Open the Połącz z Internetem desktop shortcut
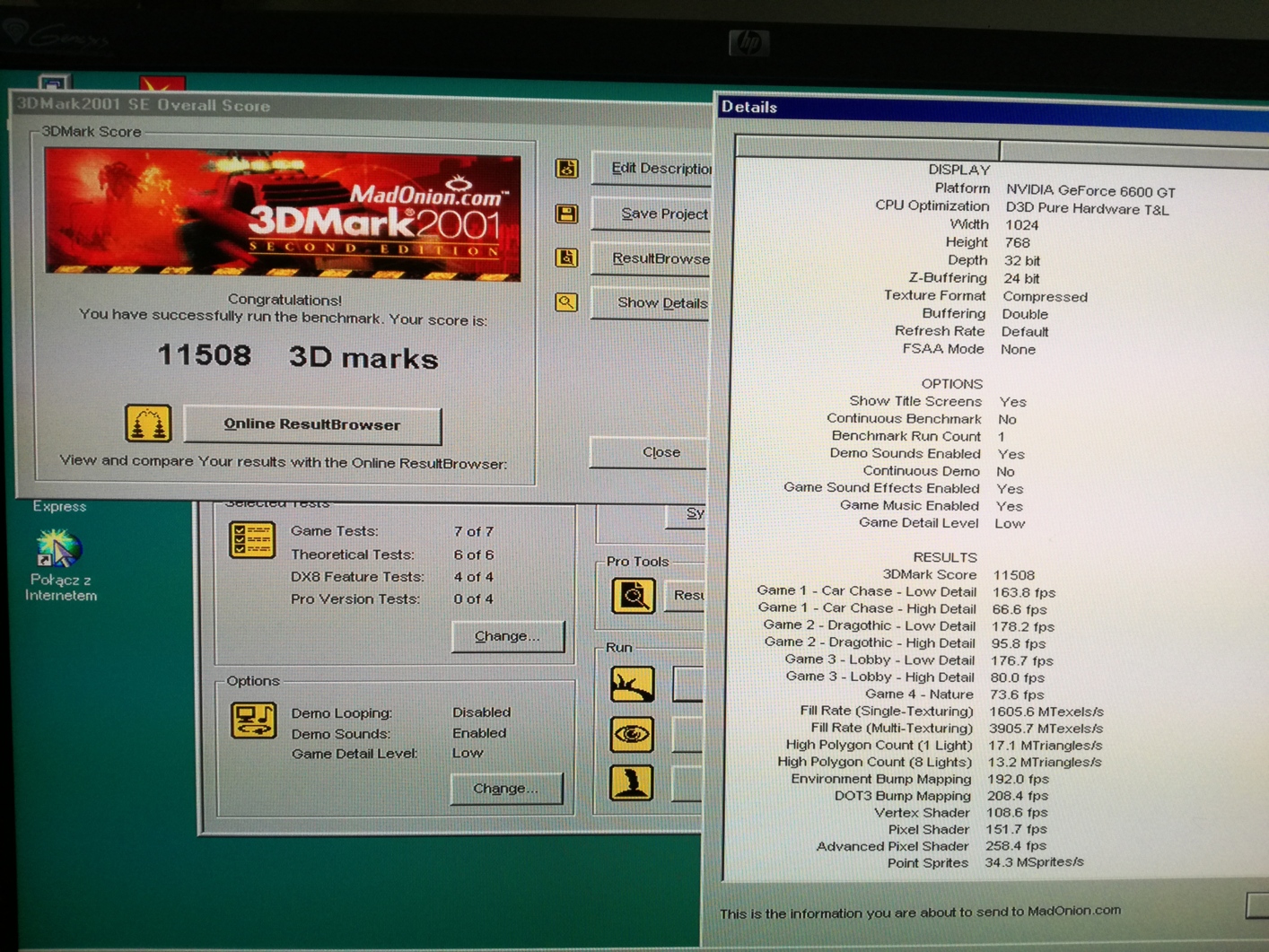1269x952 pixels. pyautogui.click(x=60, y=565)
